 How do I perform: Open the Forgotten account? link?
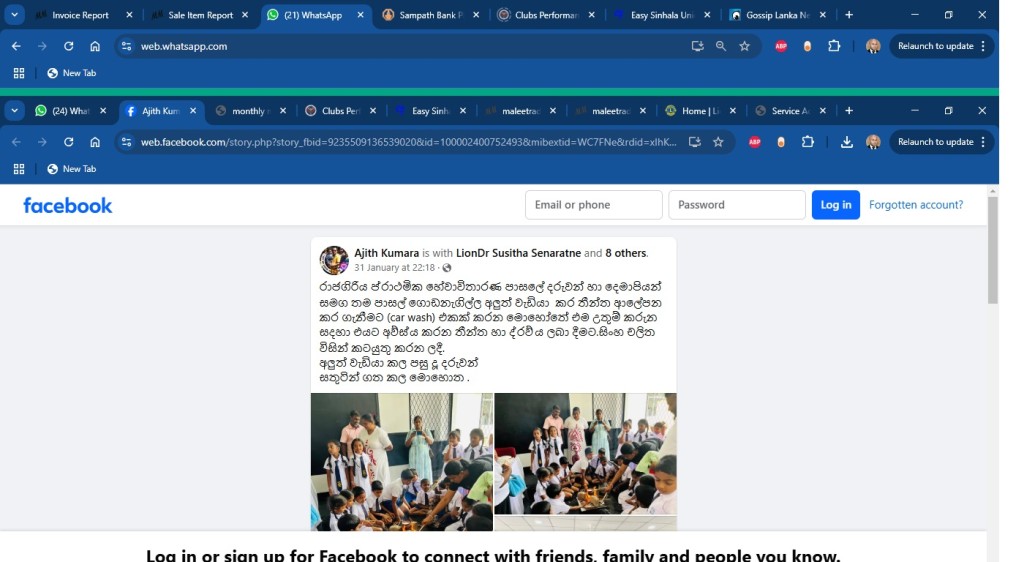click(x=916, y=205)
